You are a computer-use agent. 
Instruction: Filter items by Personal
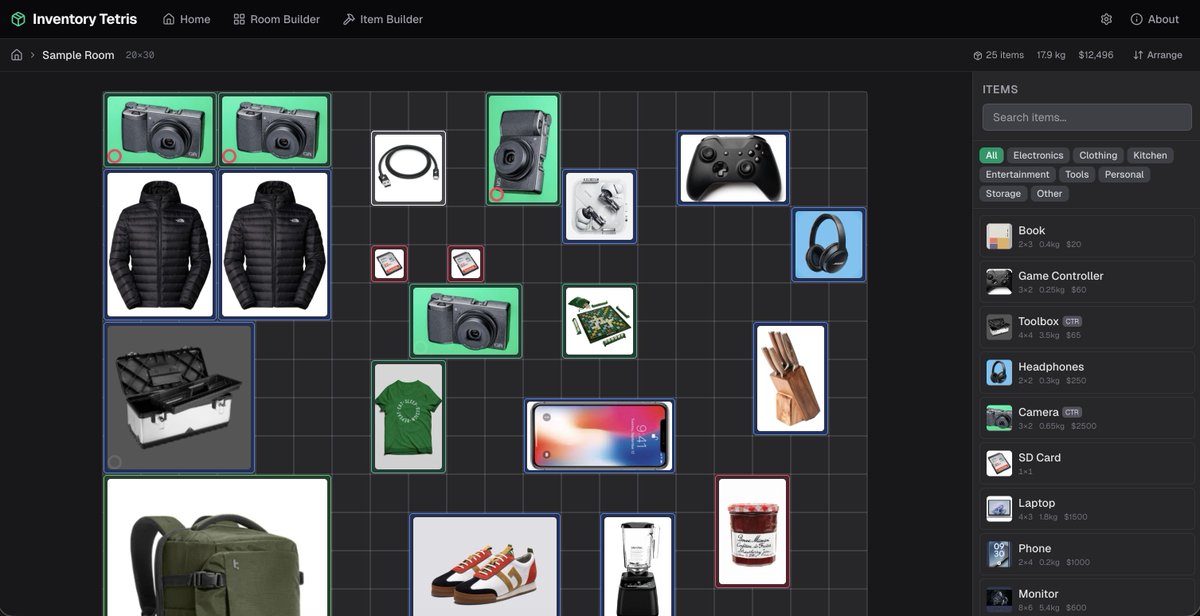[1124, 174]
